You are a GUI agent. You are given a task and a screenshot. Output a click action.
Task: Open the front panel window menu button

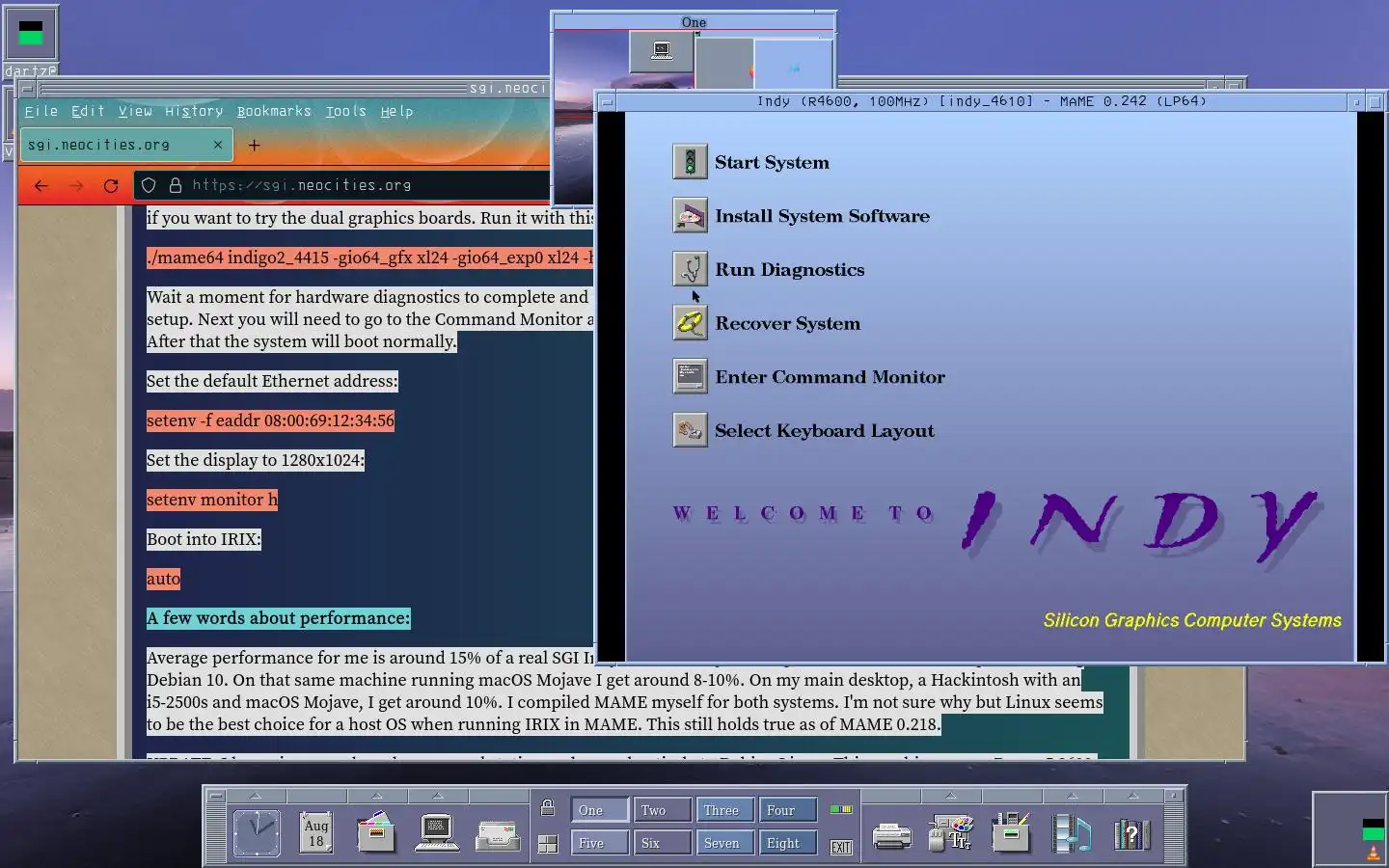click(216, 796)
